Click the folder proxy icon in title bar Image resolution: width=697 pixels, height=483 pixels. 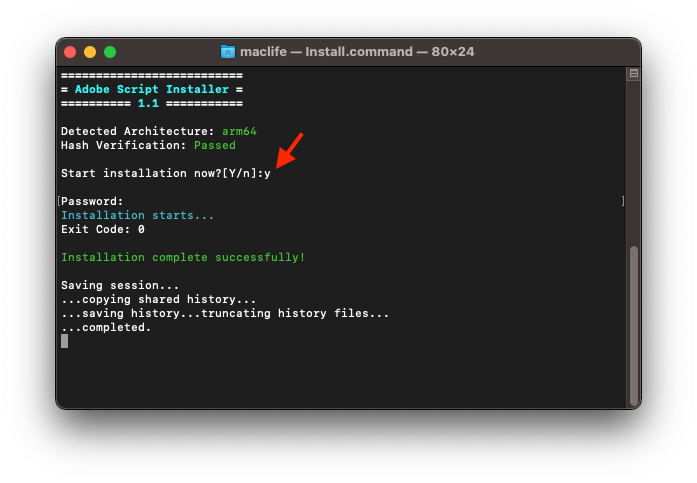pos(228,52)
